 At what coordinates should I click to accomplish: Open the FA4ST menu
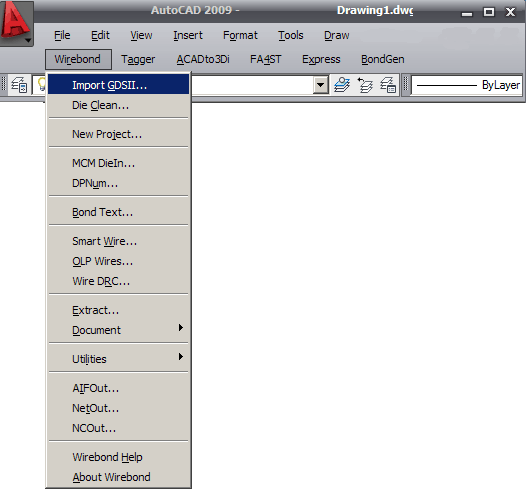click(265, 59)
